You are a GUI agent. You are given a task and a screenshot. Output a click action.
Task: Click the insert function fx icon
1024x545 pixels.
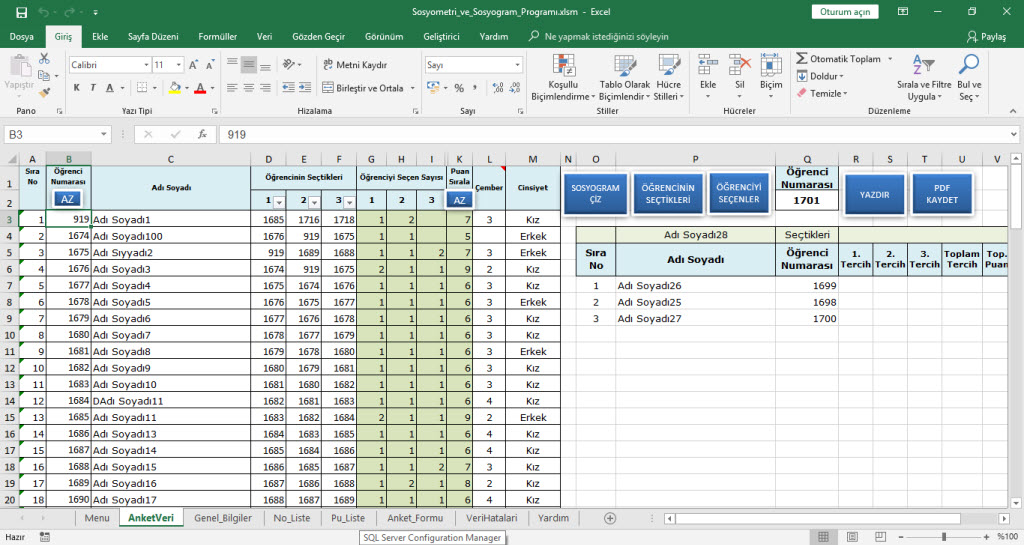pos(202,134)
